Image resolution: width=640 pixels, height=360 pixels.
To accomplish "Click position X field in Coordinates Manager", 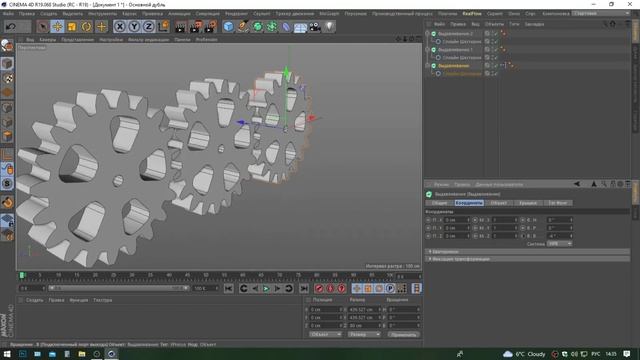I will click(326, 309).
